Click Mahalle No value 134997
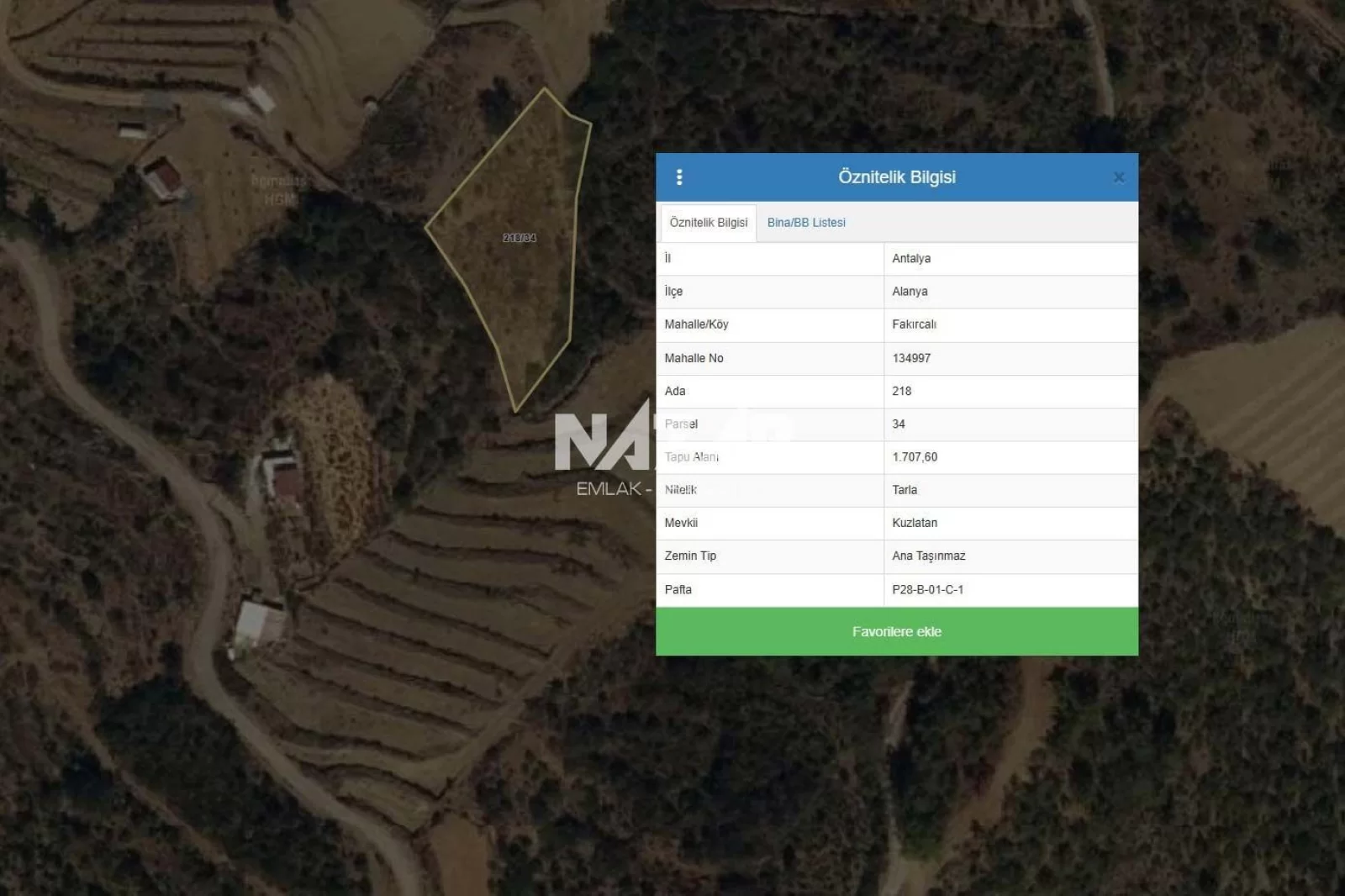Image resolution: width=1345 pixels, height=896 pixels. pyautogui.click(x=911, y=358)
